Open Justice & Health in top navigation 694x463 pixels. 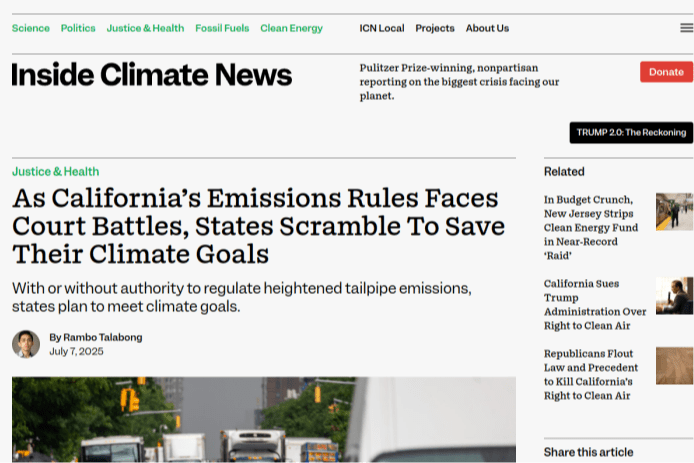[x=145, y=28]
